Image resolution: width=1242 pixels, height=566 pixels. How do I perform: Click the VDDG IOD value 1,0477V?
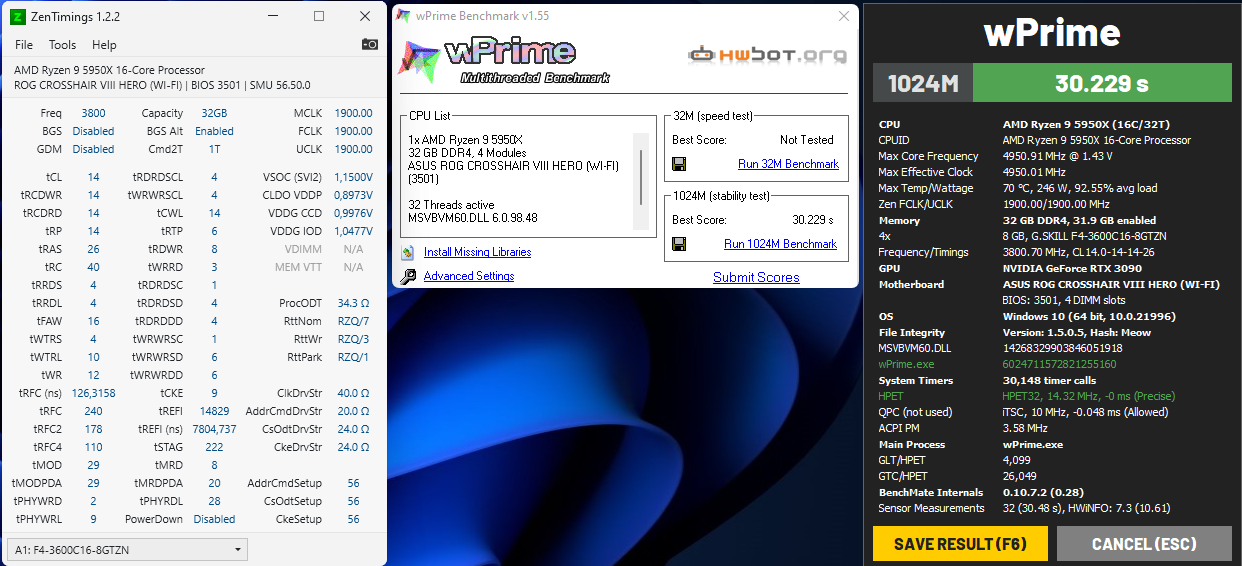coord(353,231)
